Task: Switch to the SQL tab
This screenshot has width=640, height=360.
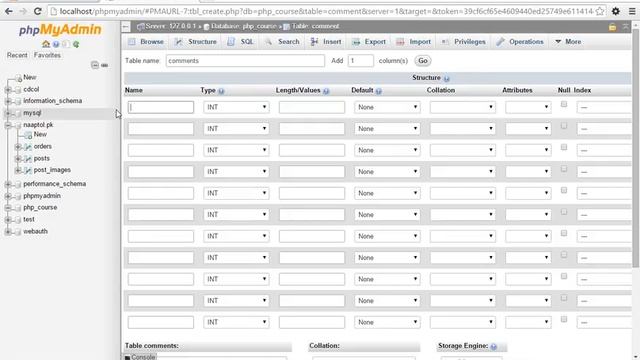Action: (241, 42)
